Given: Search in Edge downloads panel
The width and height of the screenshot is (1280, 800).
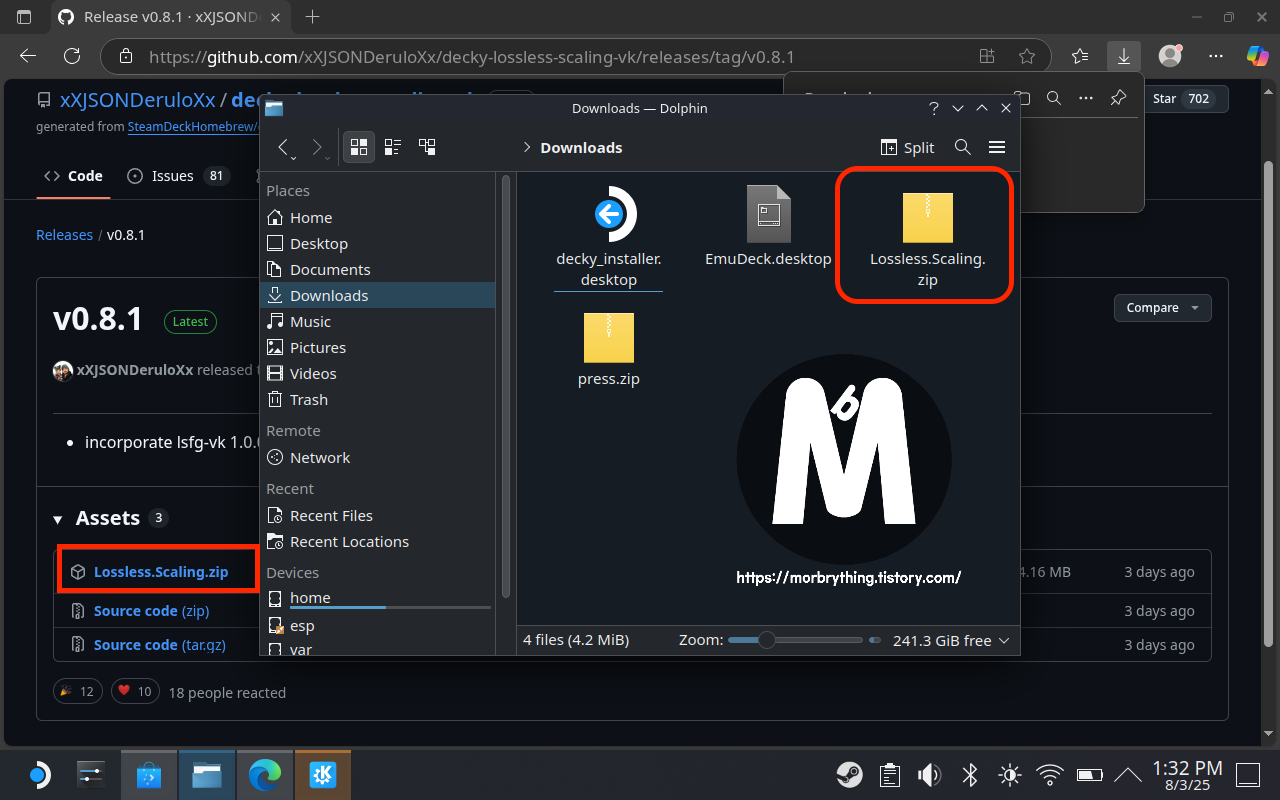Looking at the screenshot, I should [x=1053, y=98].
